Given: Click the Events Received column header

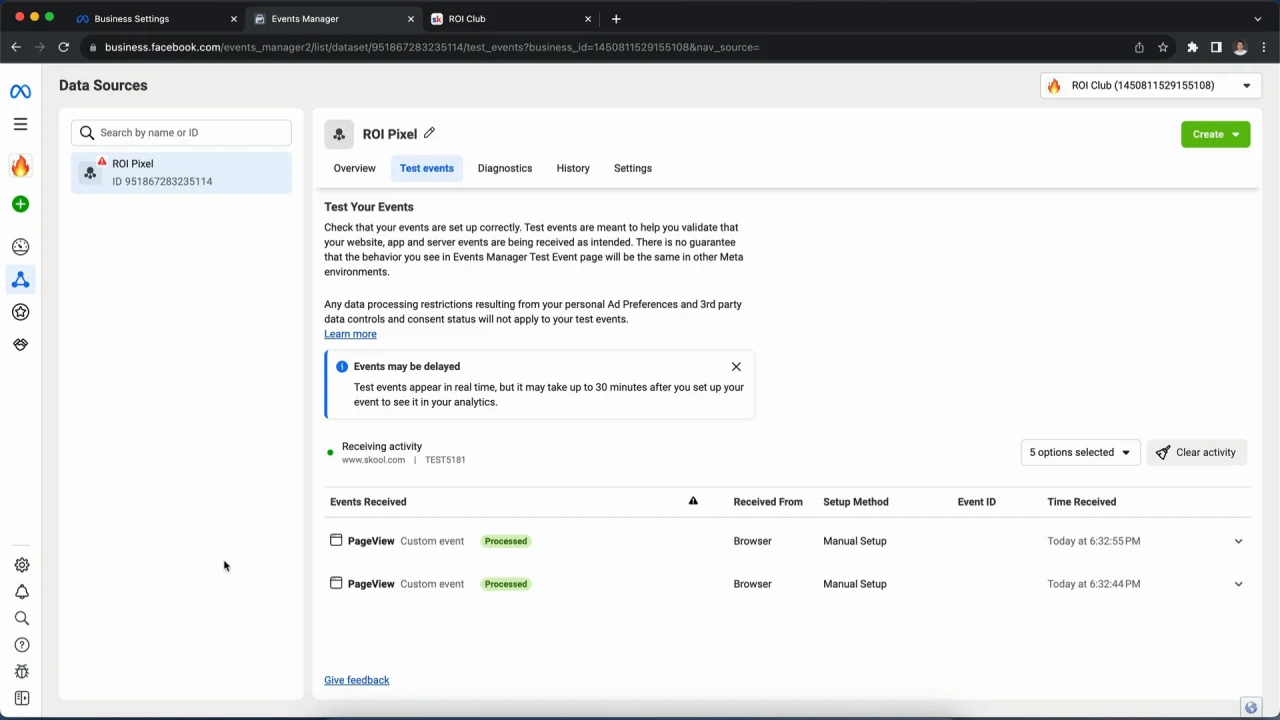Looking at the screenshot, I should click(x=368, y=502).
